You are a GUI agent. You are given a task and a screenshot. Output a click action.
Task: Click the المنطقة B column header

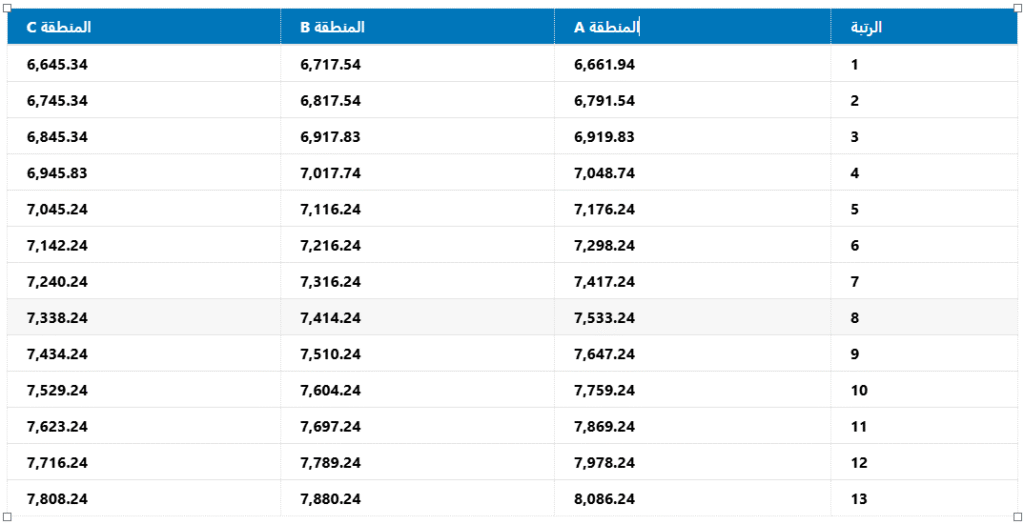tap(332, 27)
